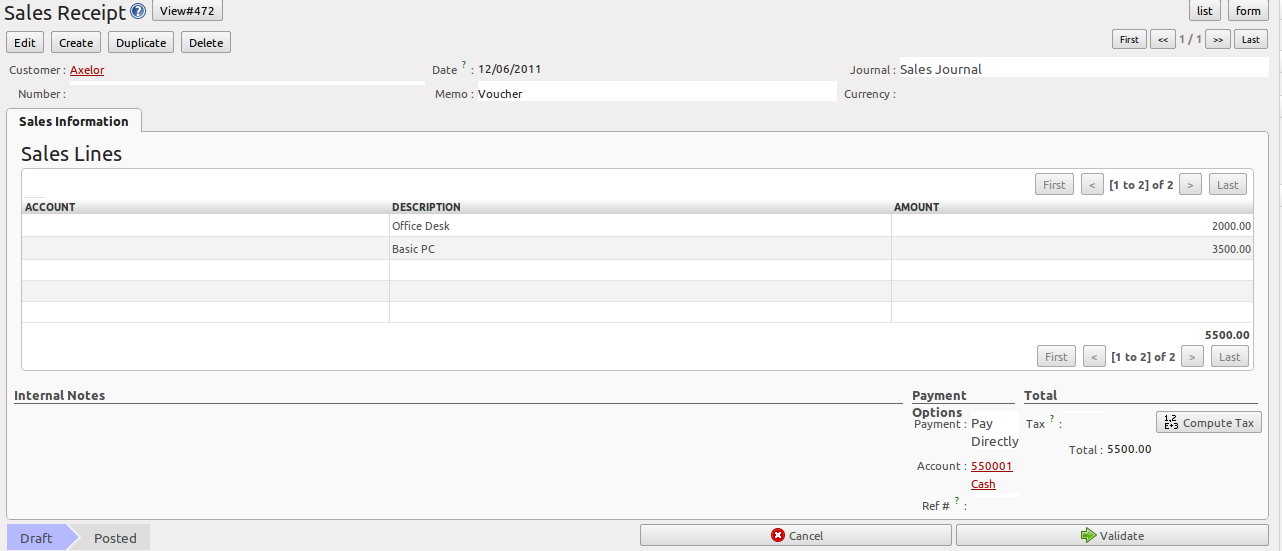Click the < pager button above the table
1282x551 pixels.
tap(1093, 185)
